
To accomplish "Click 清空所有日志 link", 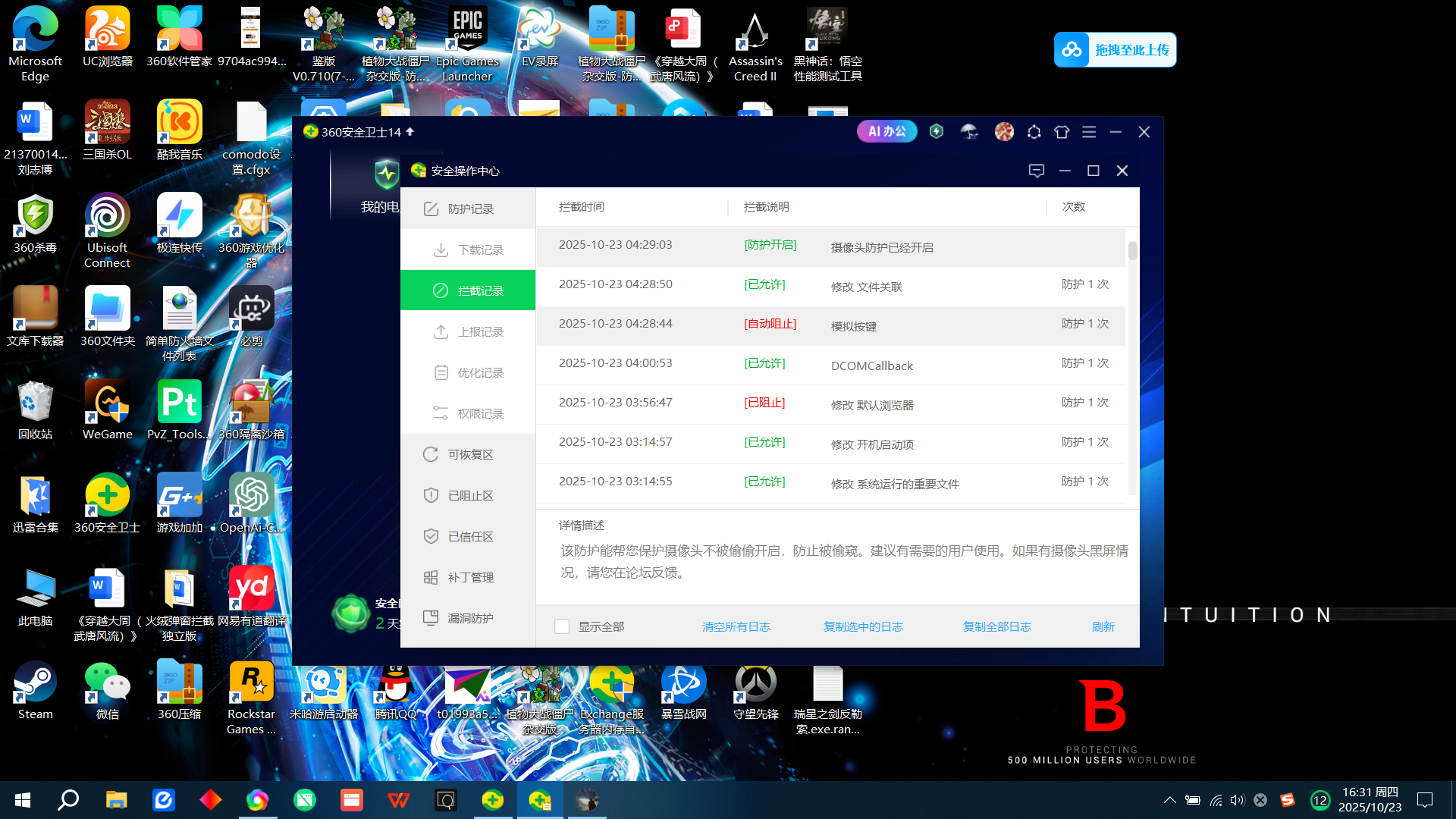I will tap(736, 626).
